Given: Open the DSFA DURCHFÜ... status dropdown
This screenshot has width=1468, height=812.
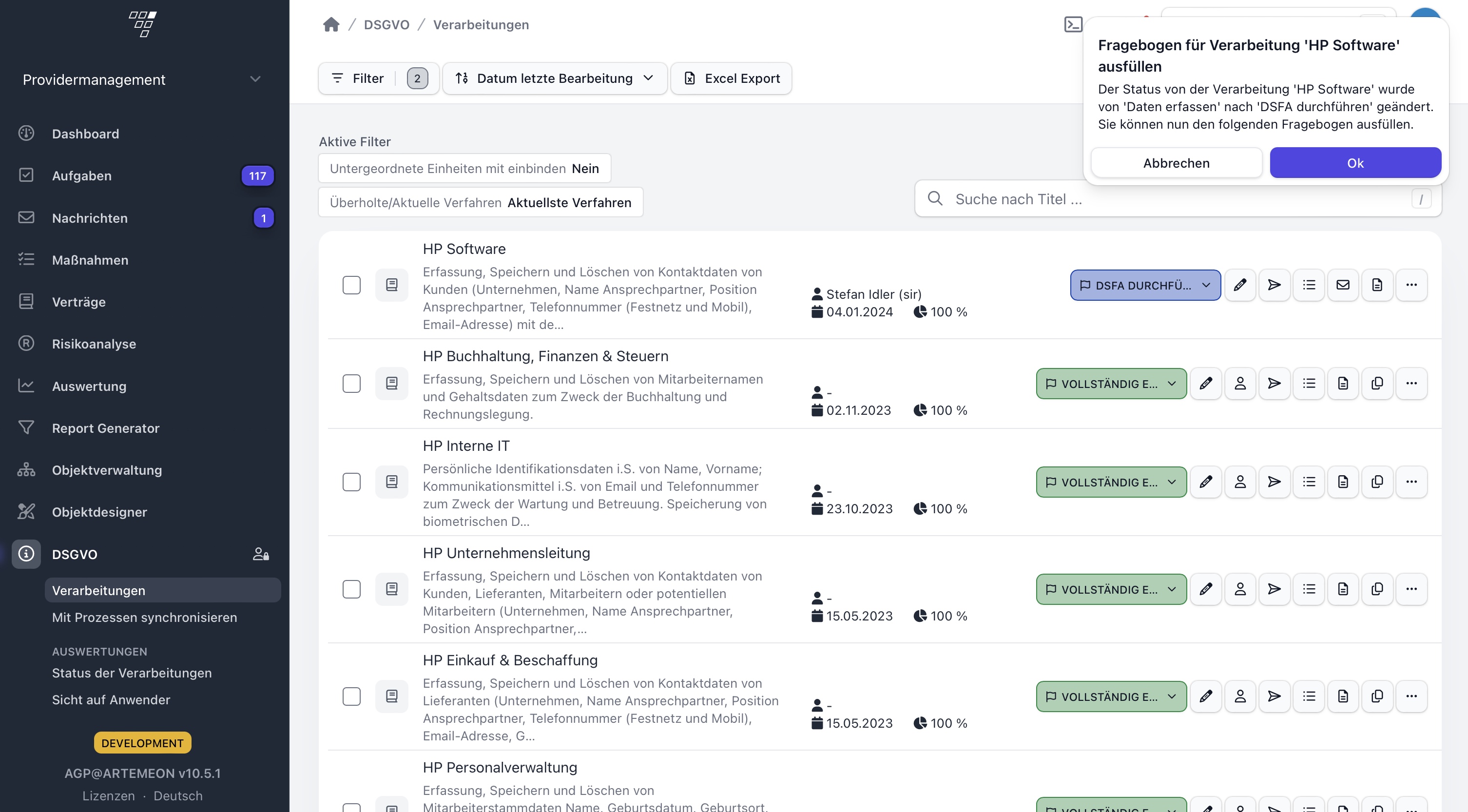Looking at the screenshot, I should coord(1145,285).
